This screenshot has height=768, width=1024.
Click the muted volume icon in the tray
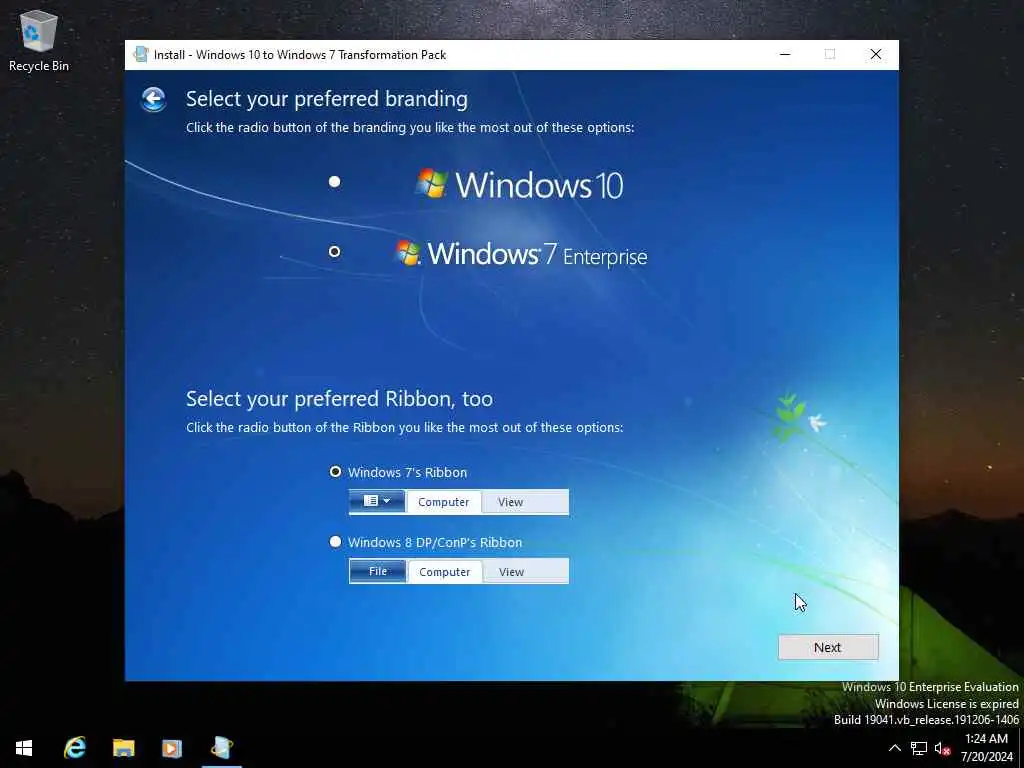(x=942, y=748)
